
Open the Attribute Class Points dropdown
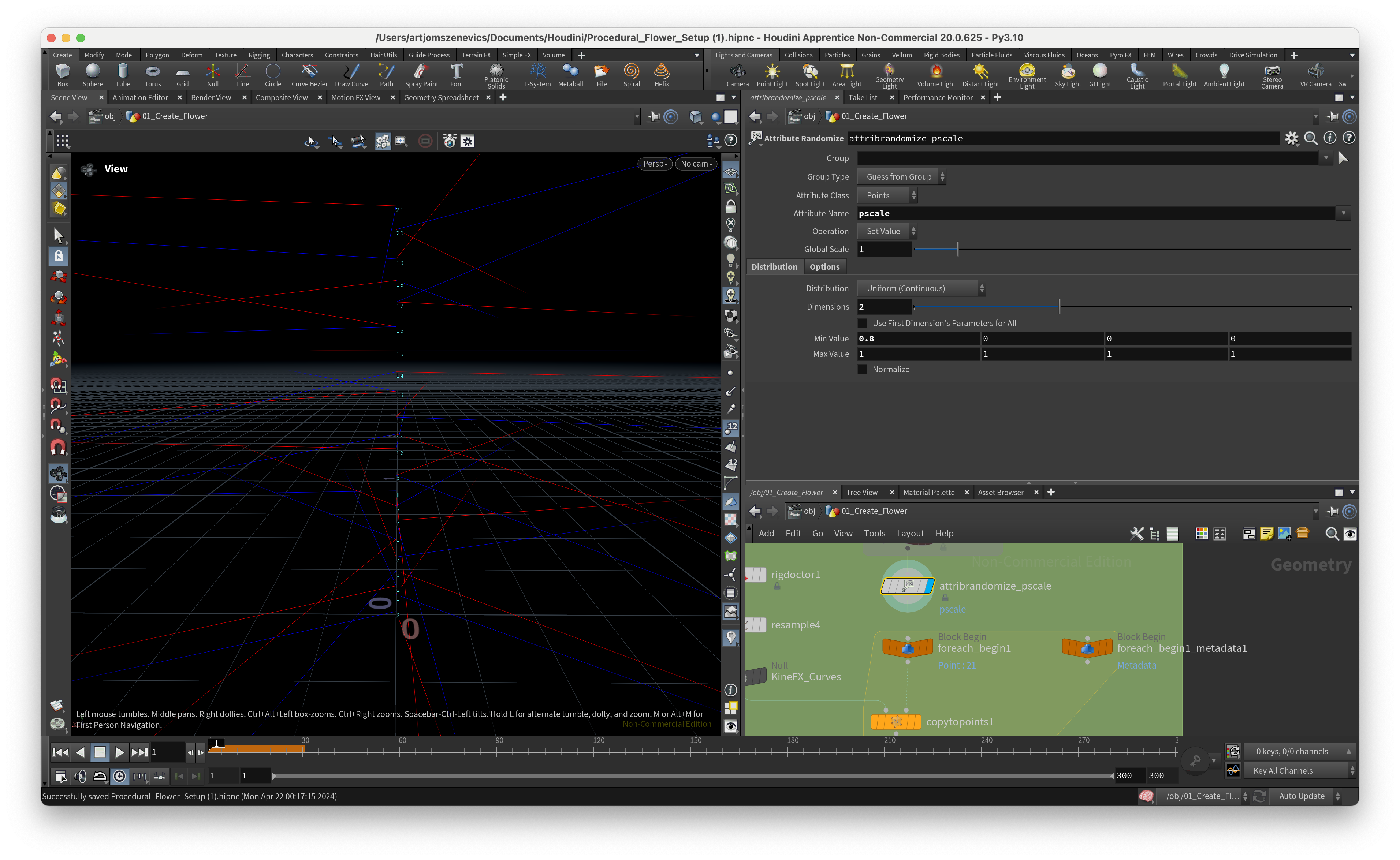(x=887, y=195)
